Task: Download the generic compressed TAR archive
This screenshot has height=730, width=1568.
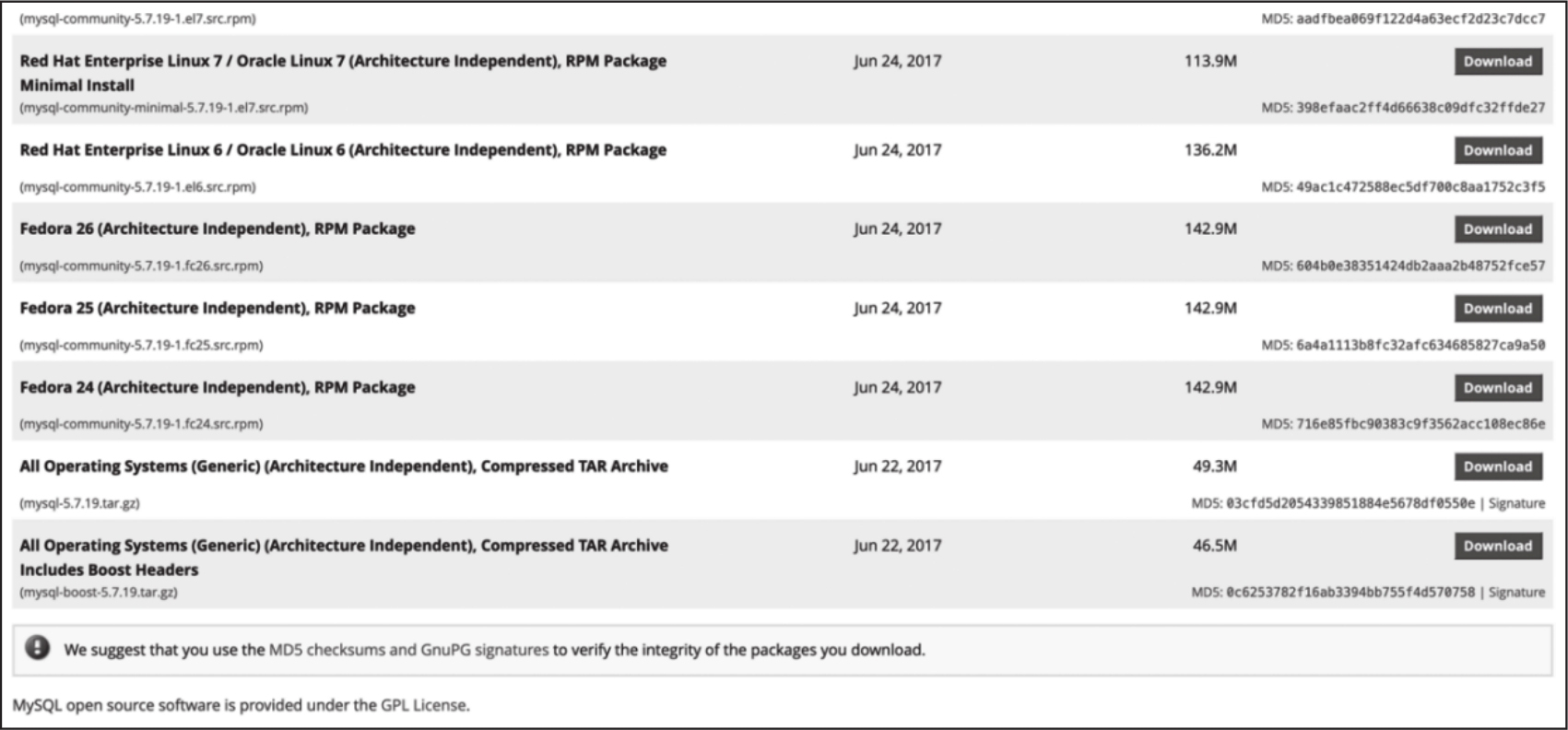Action: tap(1497, 466)
